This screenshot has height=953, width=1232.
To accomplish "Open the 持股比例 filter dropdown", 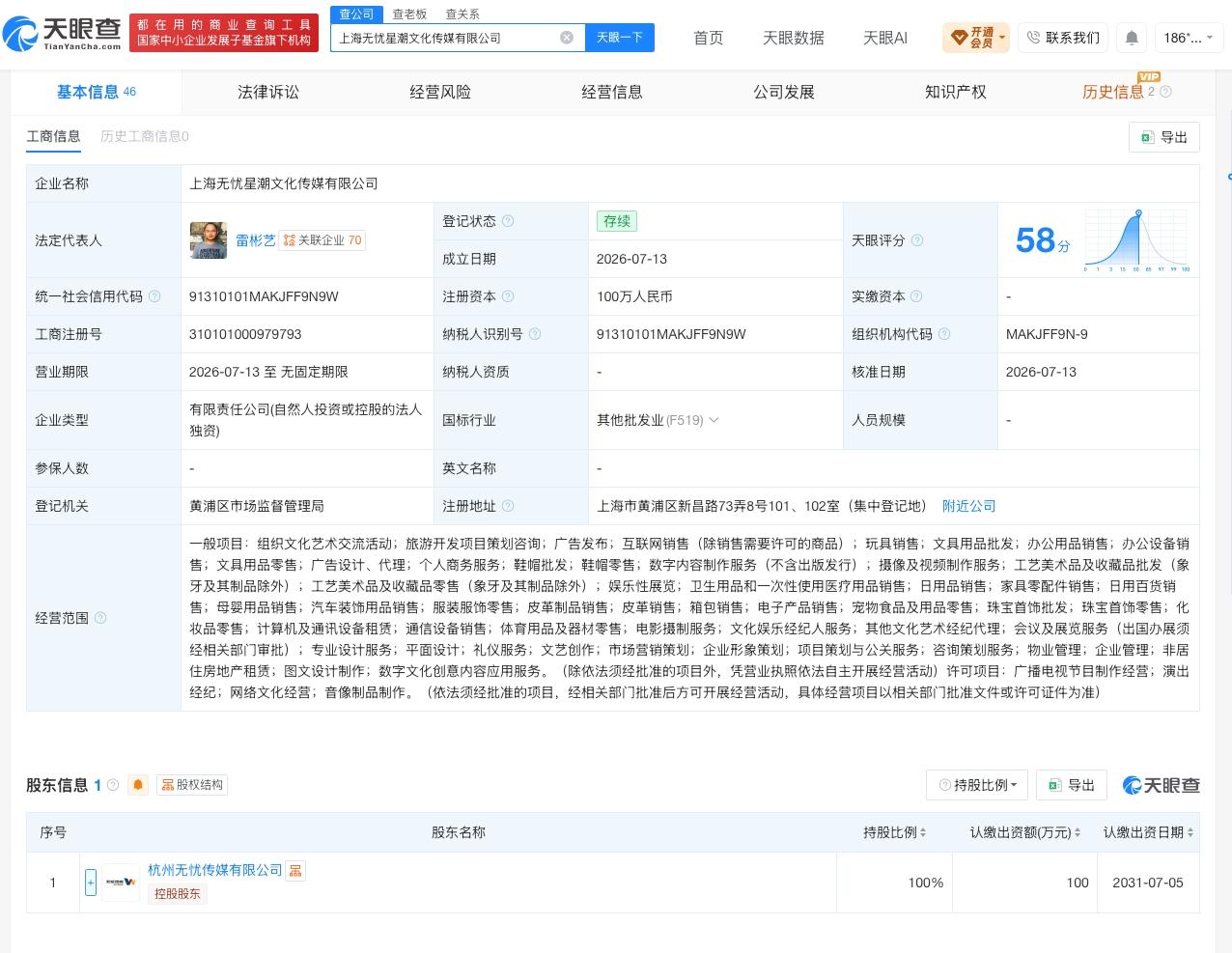I will [x=977, y=785].
